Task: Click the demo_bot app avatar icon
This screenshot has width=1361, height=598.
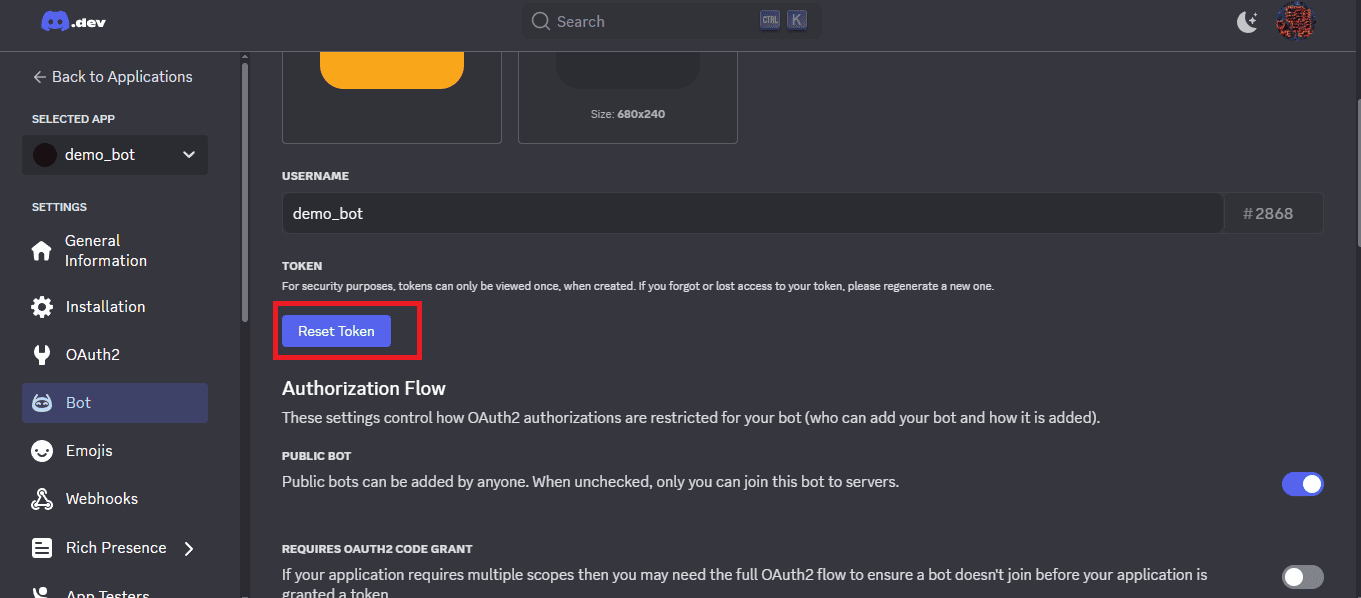Action: point(45,155)
